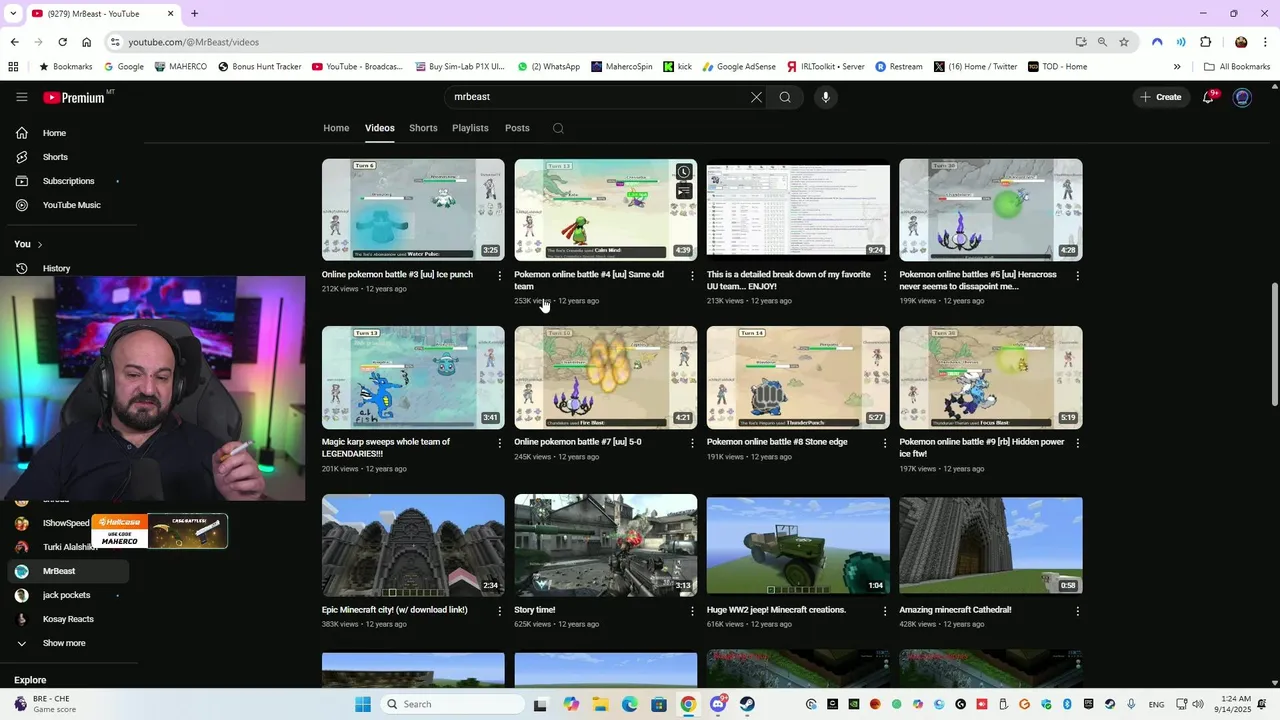The image size is (1280, 720).
Task: Click the YouTube Premium logo
Action: (76, 97)
